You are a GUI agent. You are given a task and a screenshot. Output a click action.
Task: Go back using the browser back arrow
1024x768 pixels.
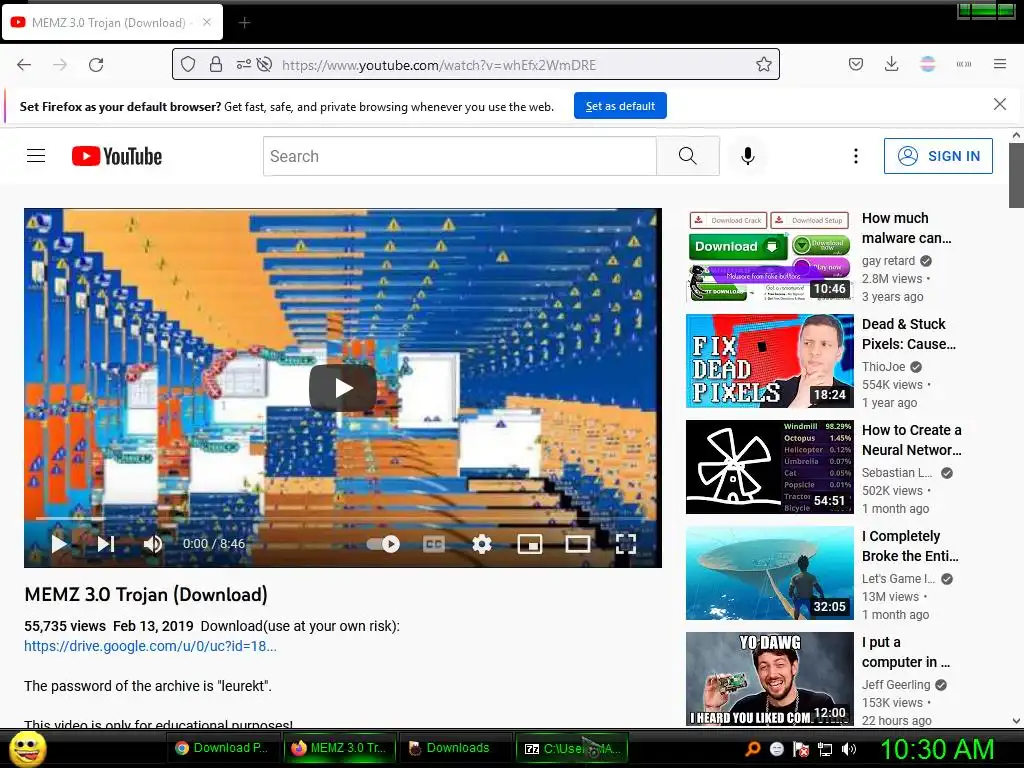[x=24, y=65]
